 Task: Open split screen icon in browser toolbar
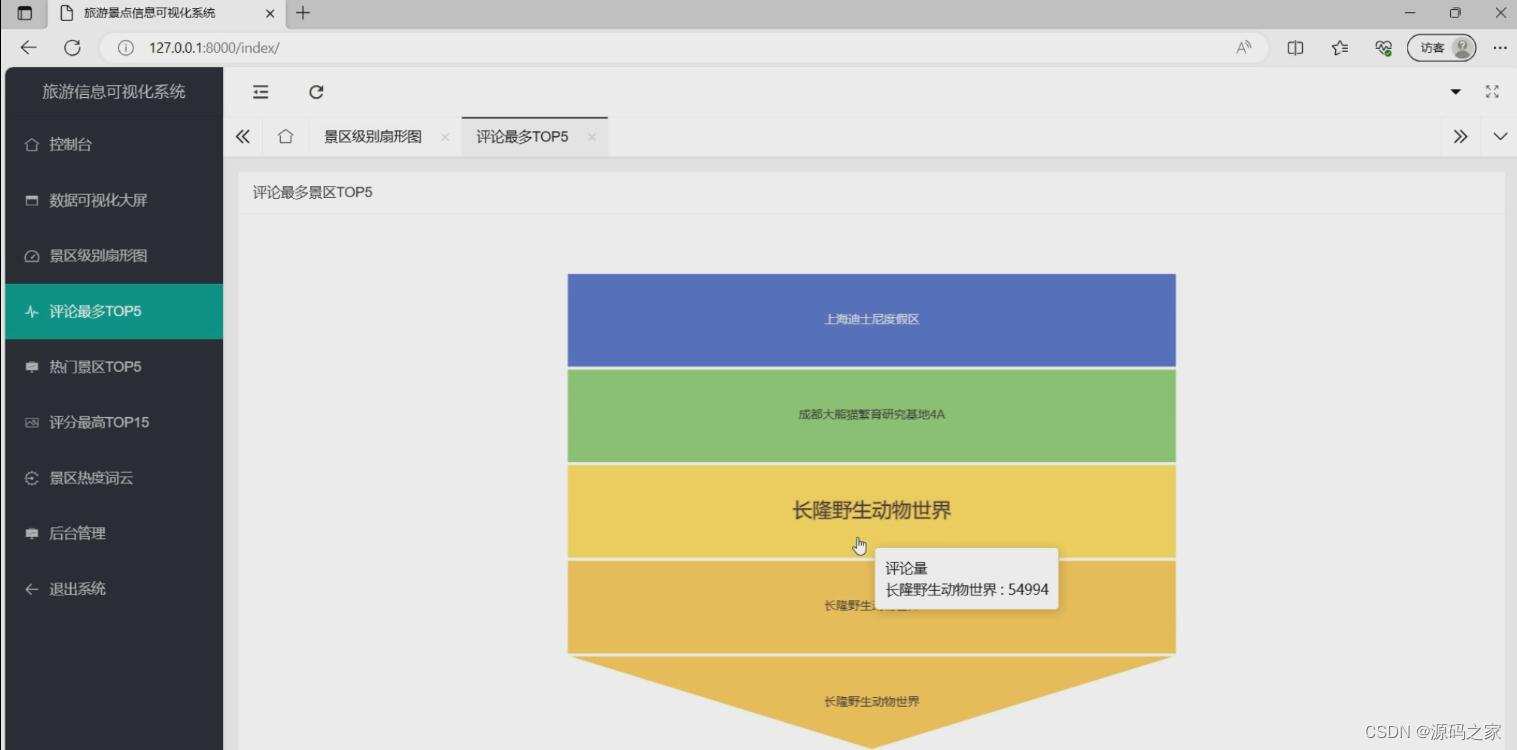pyautogui.click(x=1295, y=47)
